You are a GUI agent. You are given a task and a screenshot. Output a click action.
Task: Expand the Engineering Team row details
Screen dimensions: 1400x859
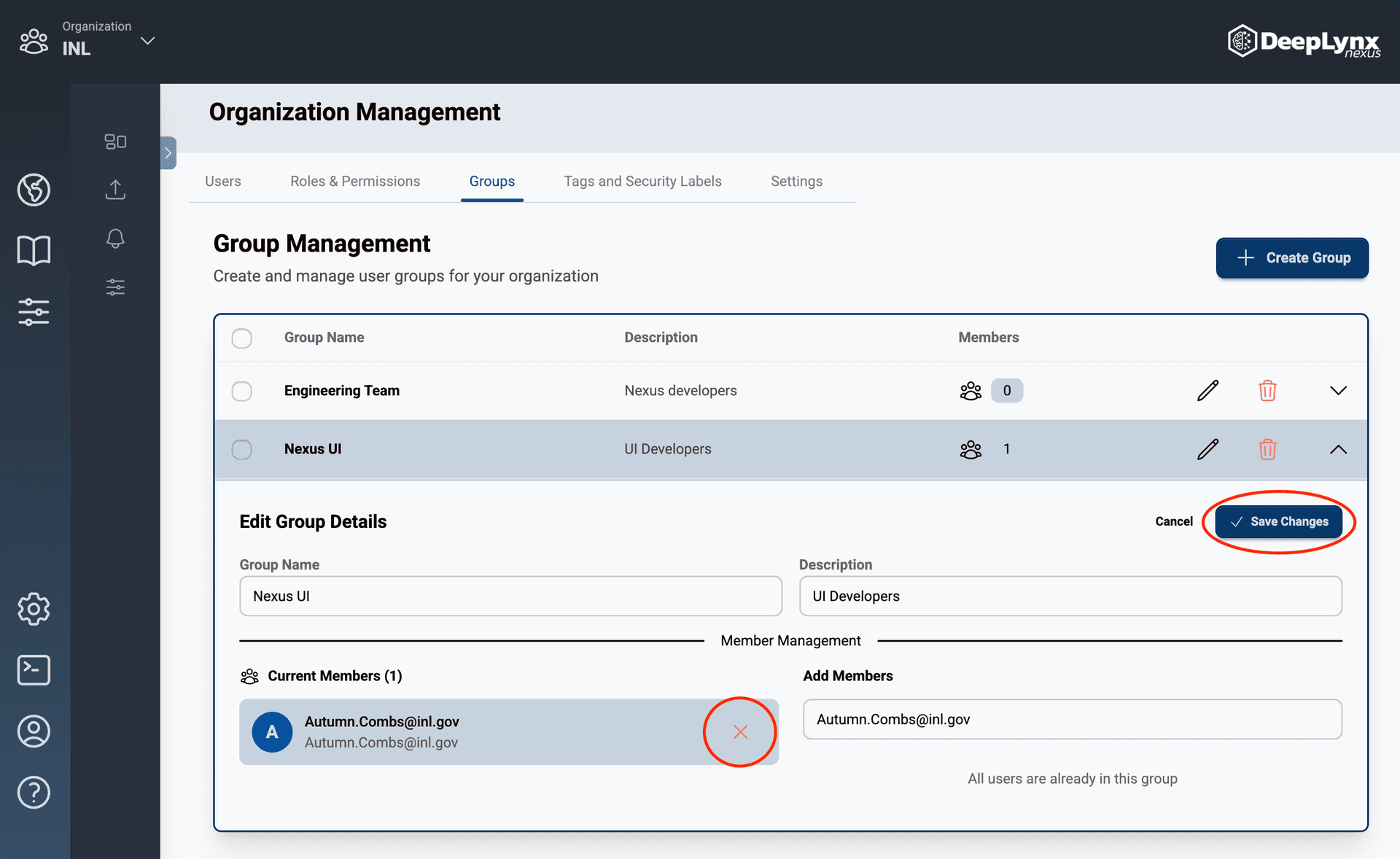tap(1338, 390)
